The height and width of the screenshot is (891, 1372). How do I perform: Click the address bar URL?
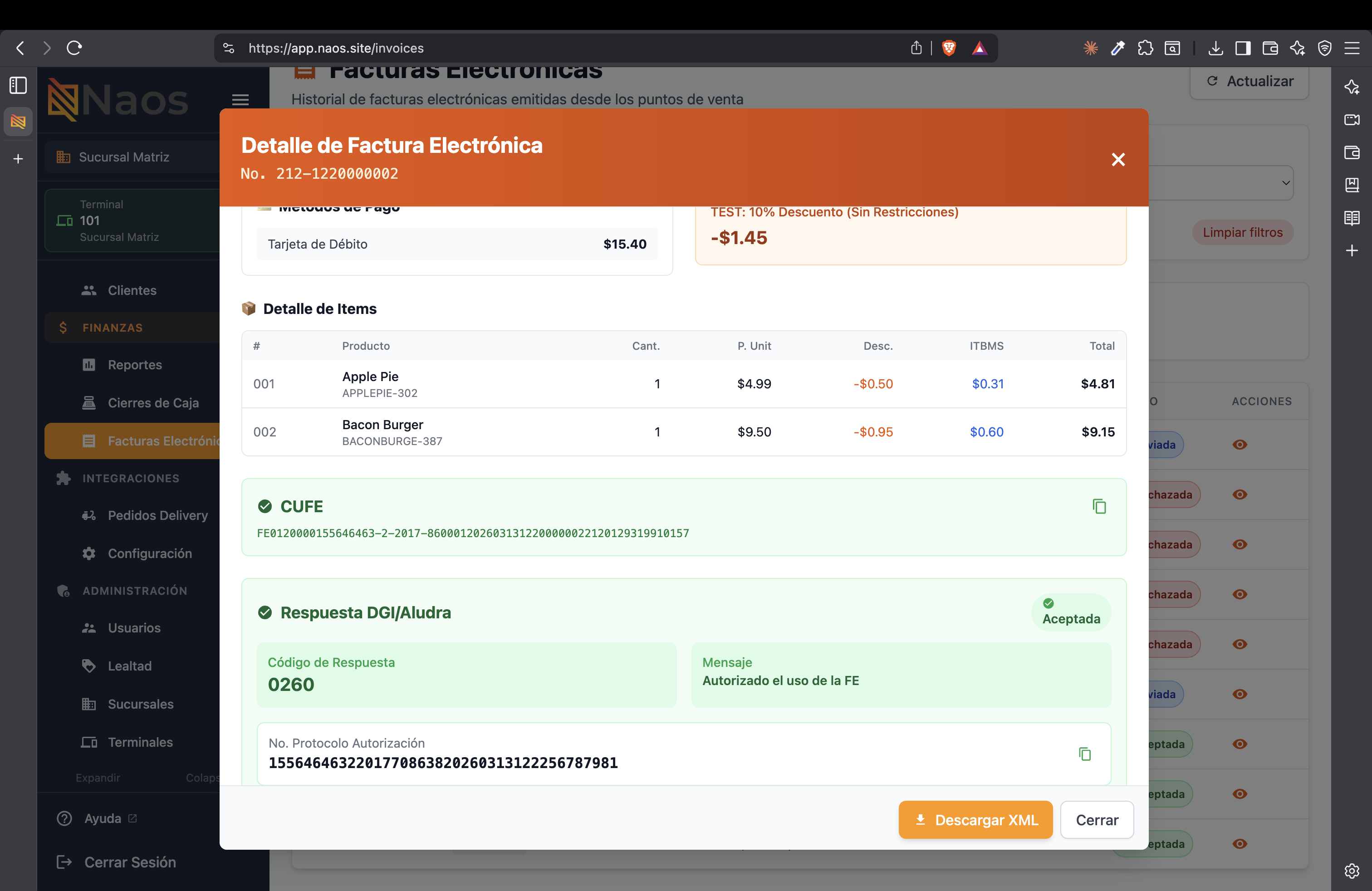pos(336,48)
